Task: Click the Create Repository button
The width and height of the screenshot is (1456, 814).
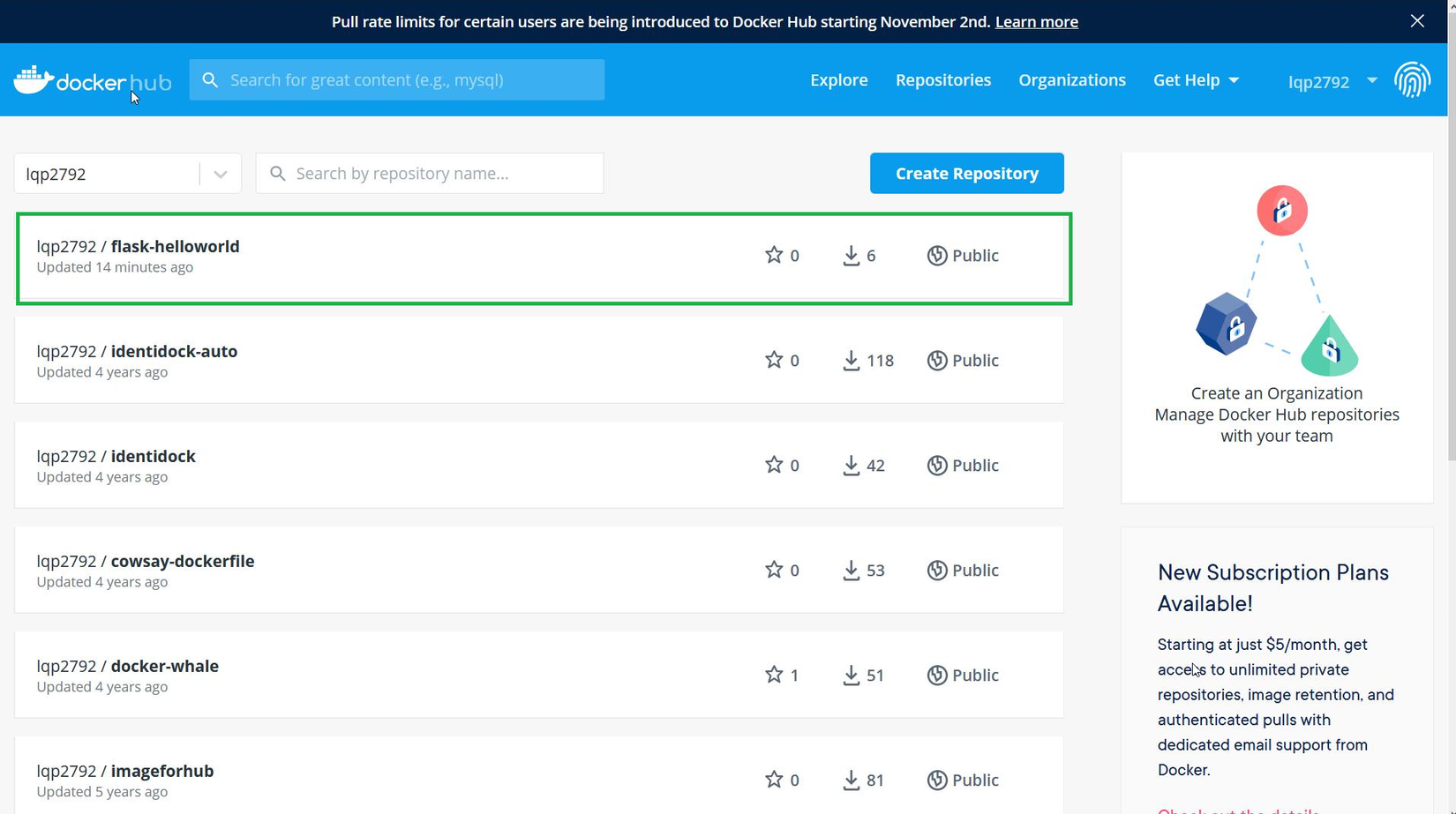Action: (966, 174)
